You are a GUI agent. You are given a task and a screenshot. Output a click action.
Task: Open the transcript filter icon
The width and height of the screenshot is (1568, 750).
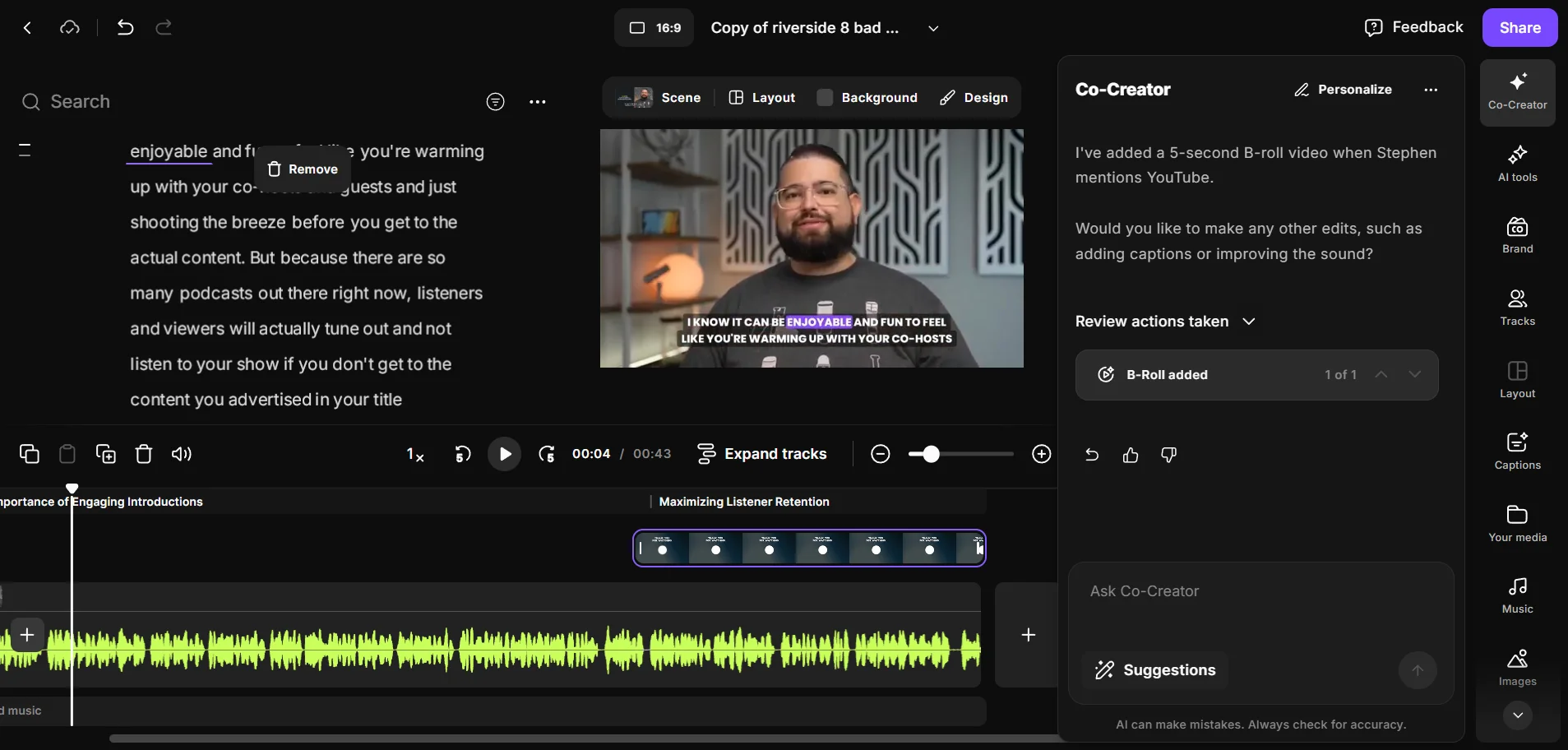495,102
